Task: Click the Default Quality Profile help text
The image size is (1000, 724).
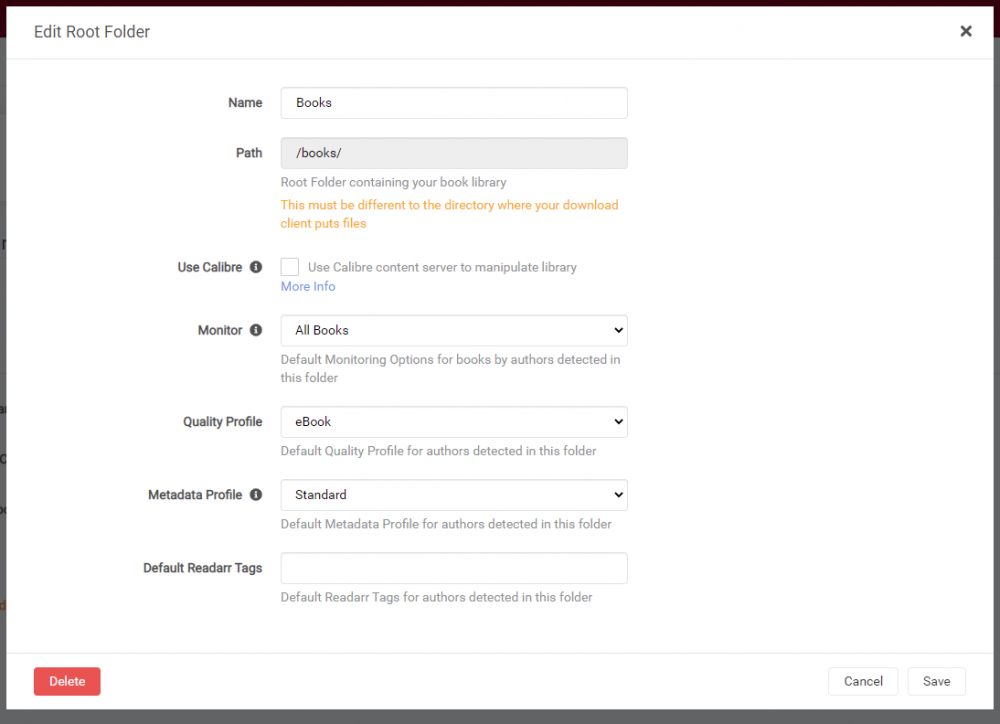Action: [438, 451]
